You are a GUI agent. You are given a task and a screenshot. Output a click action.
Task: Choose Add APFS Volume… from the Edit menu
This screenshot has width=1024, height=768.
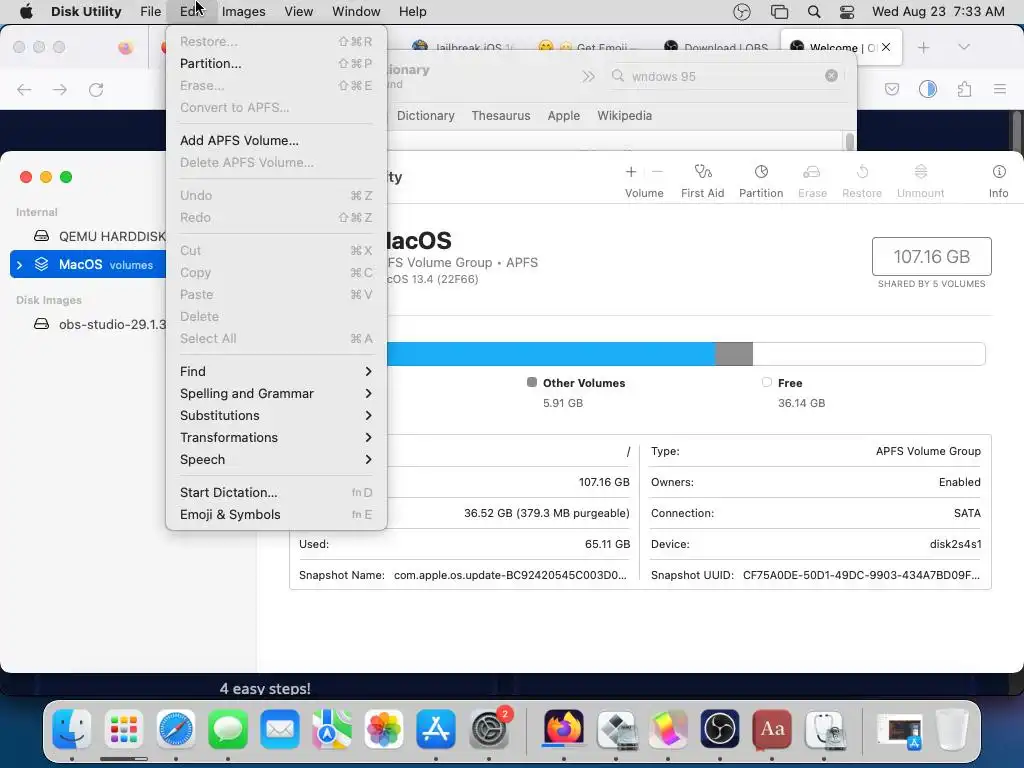(277, 140)
